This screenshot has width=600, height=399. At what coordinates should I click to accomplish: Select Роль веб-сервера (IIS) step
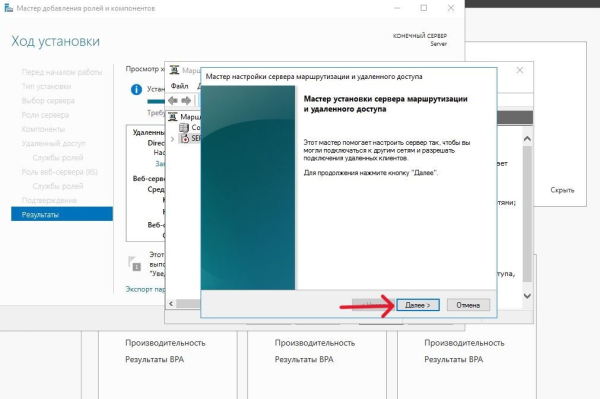pos(59,172)
